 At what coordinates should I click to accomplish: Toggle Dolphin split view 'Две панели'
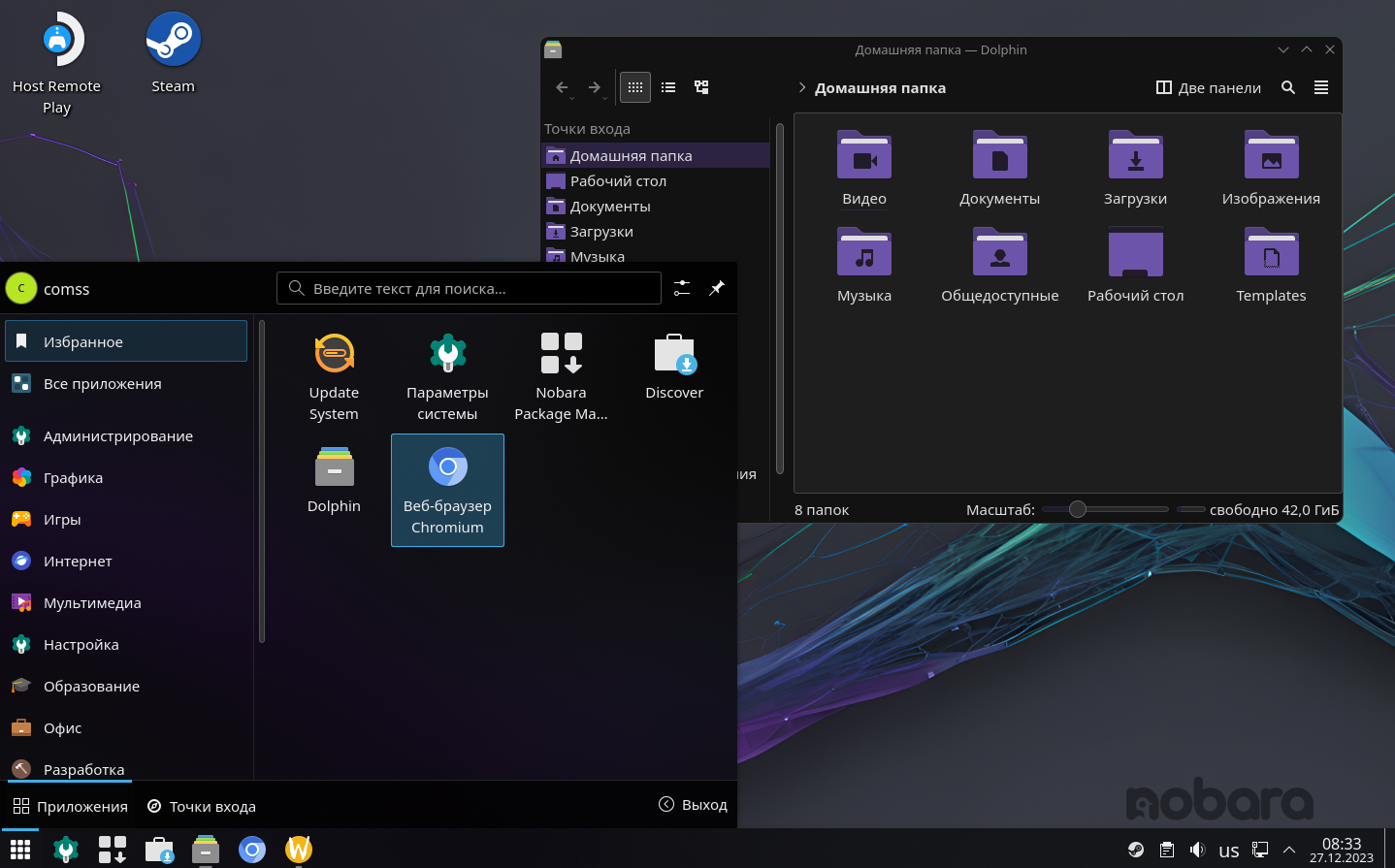tap(1209, 87)
